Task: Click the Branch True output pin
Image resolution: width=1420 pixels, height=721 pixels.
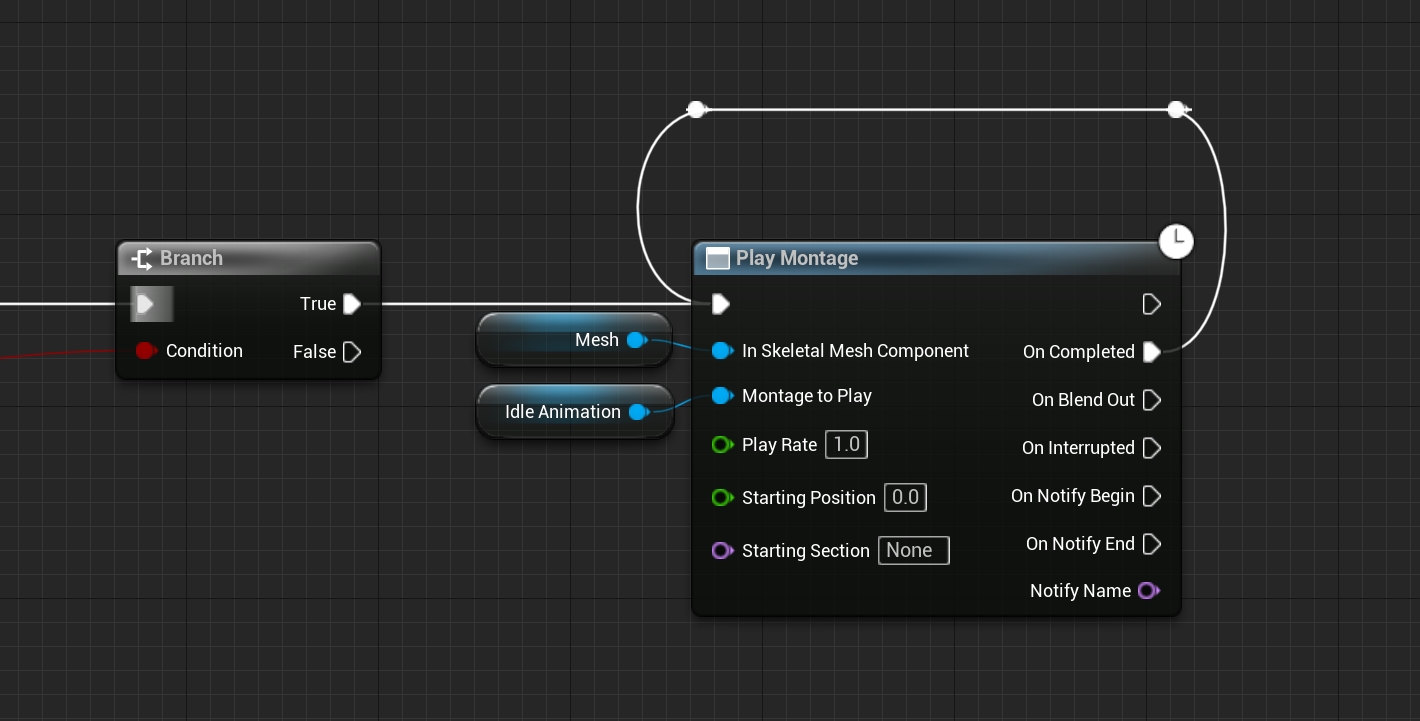Action: click(x=351, y=304)
